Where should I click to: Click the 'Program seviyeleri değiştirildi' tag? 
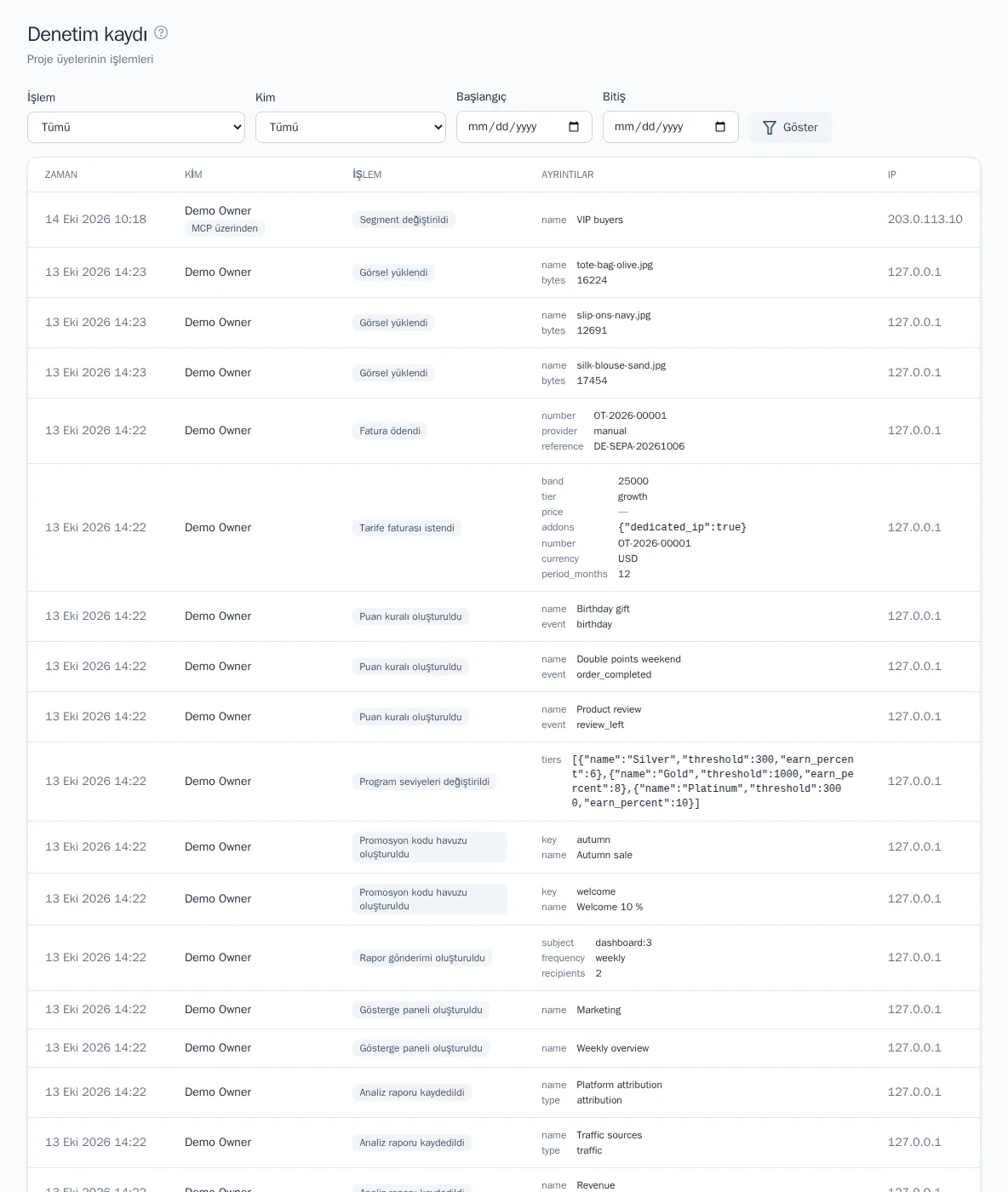point(424,782)
